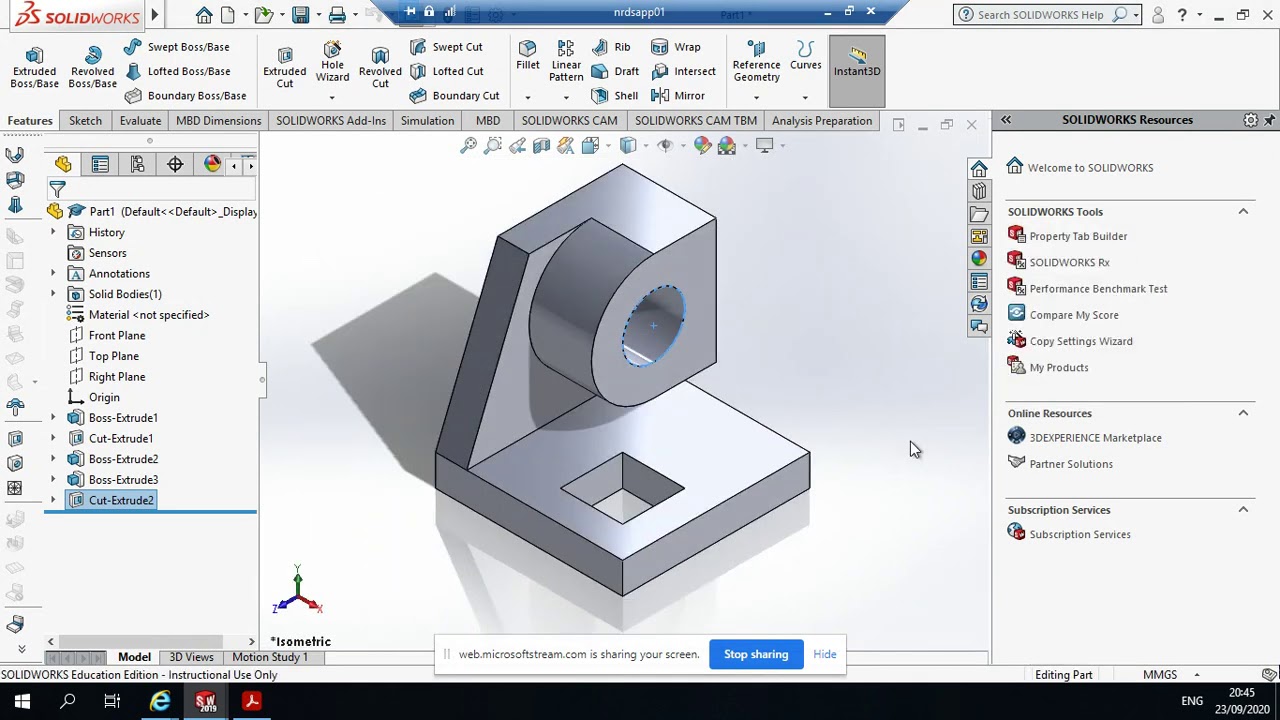
Task: Open the Hole Wizard tool
Action: pyautogui.click(x=332, y=62)
